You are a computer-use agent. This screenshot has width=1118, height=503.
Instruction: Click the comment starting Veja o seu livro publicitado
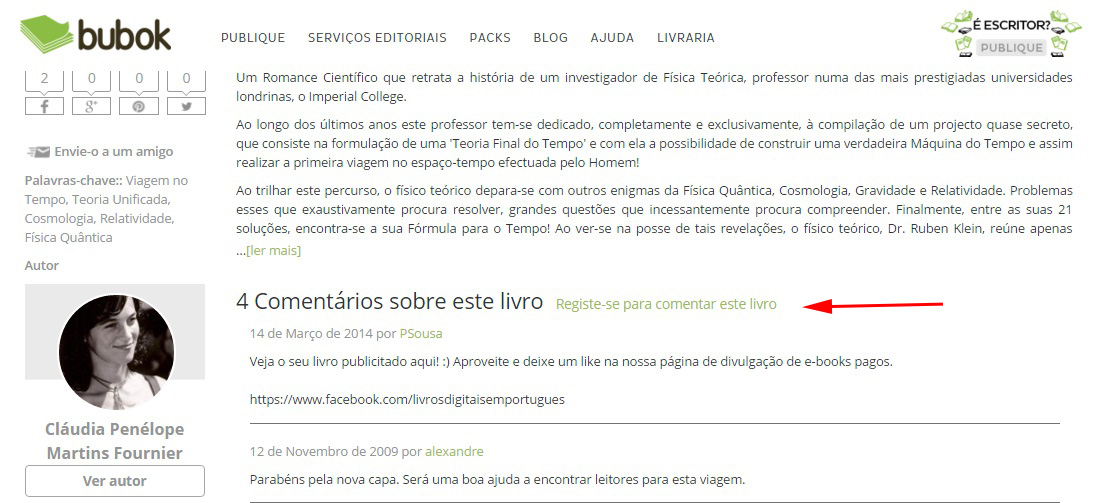coord(571,361)
